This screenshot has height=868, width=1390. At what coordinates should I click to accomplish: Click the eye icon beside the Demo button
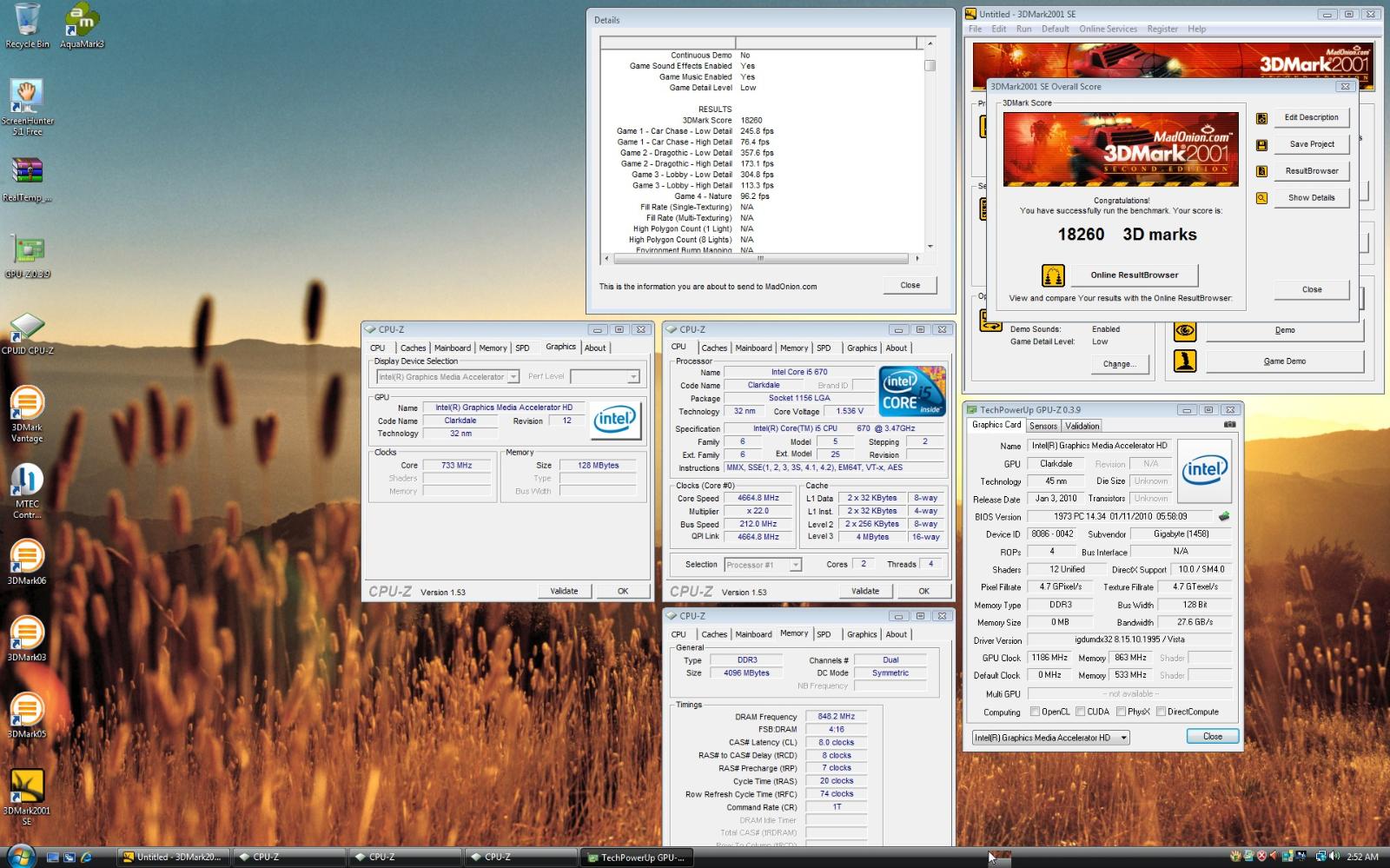click(x=1185, y=331)
